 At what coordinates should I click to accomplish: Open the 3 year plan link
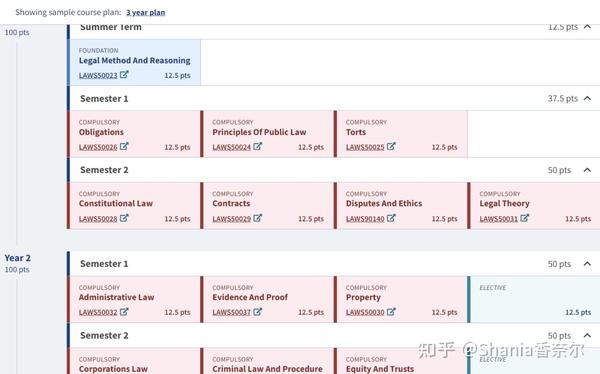click(145, 13)
